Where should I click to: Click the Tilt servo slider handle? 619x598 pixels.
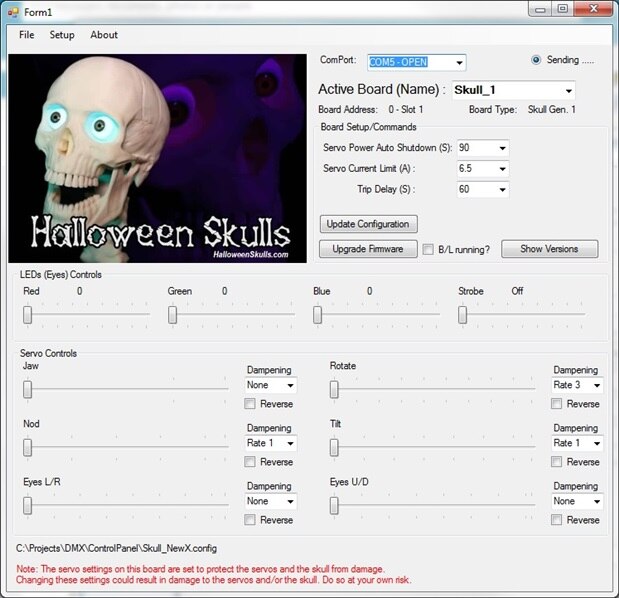334,447
